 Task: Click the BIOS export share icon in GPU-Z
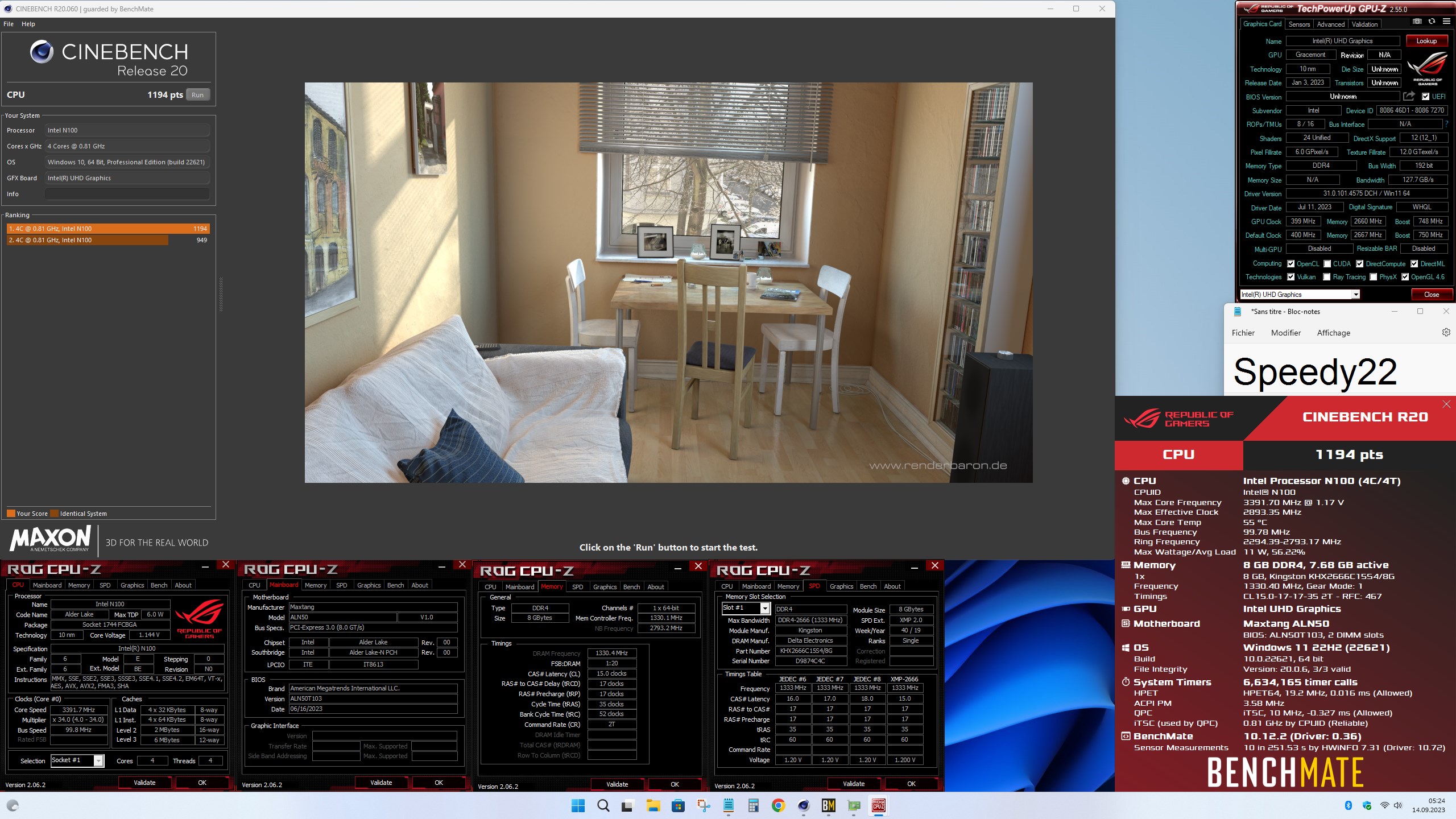coord(1408,97)
